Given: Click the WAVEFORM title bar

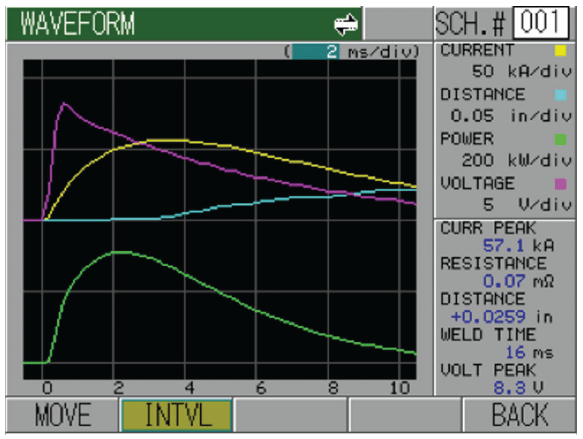Looking at the screenshot, I should 184,23.
